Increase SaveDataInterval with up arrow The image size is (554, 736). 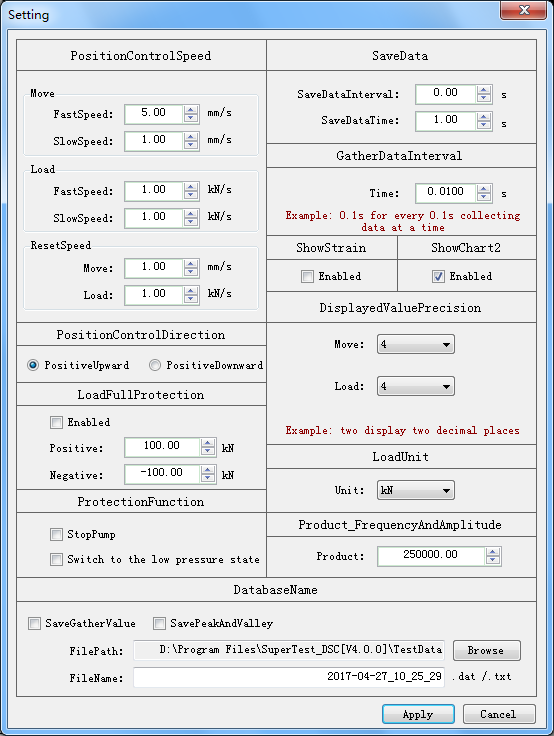point(484,90)
